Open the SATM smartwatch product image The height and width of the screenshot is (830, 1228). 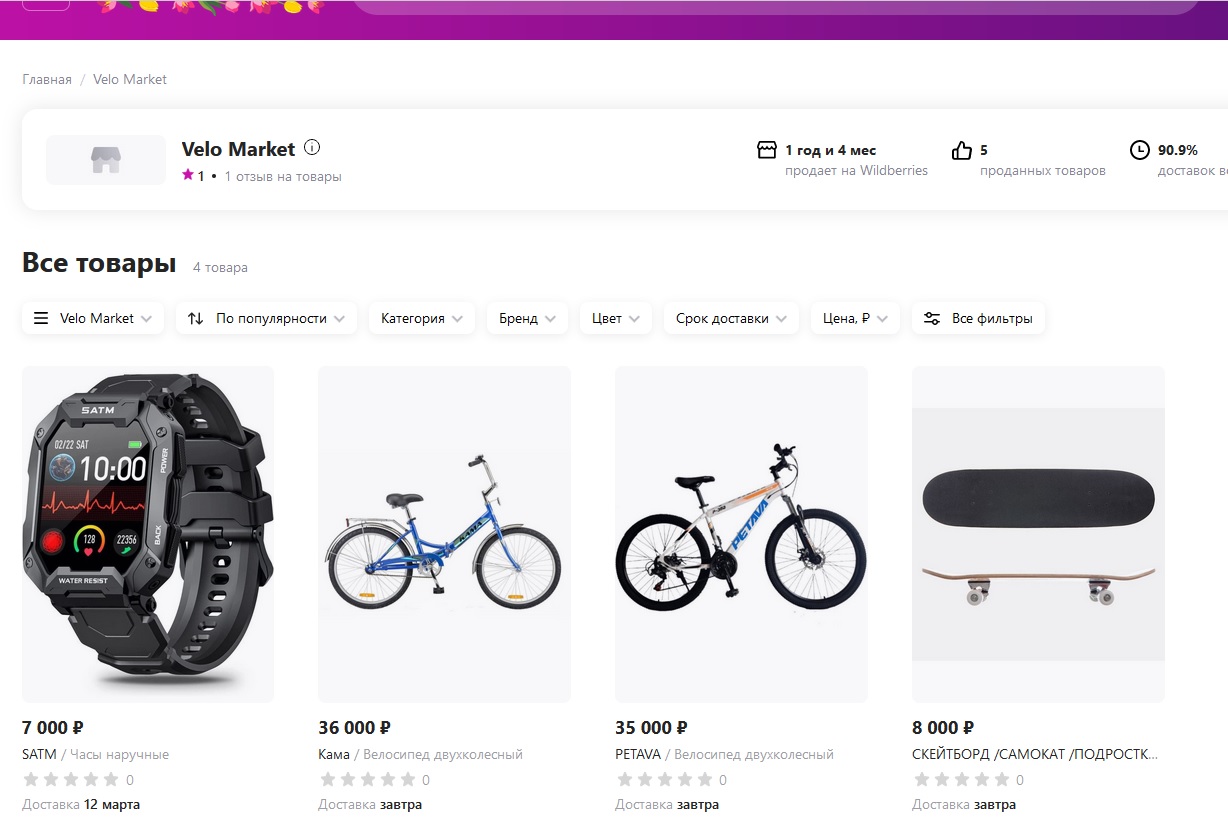[148, 534]
